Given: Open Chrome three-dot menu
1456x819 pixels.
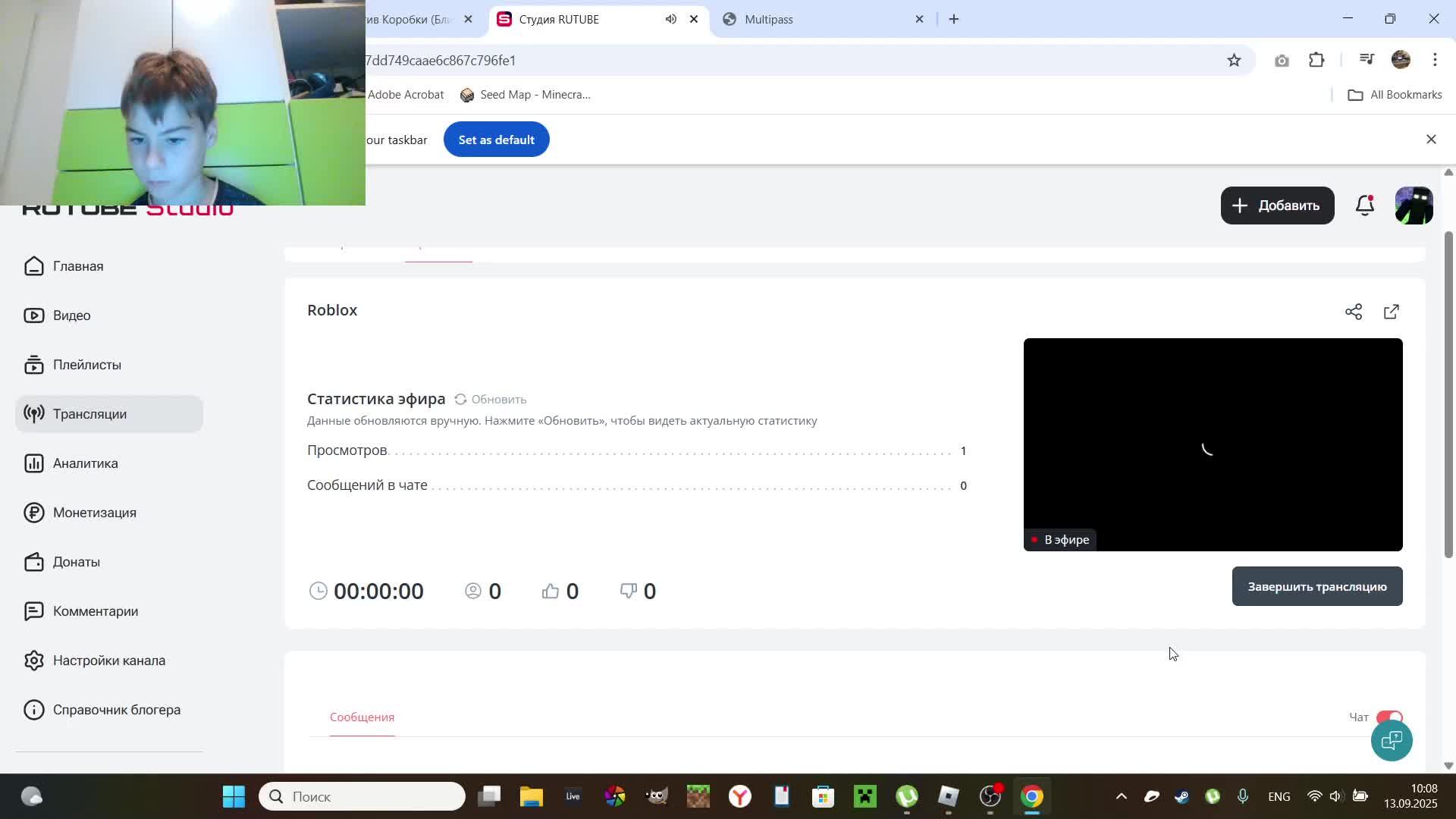Looking at the screenshot, I should 1435,61.
